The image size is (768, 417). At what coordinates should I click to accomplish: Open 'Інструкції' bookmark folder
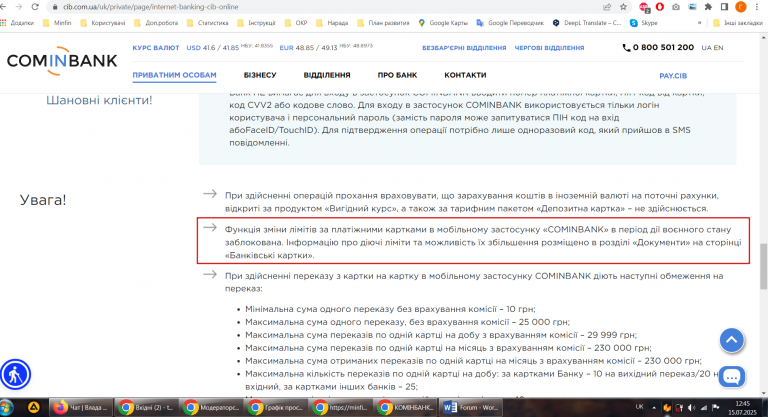point(256,23)
